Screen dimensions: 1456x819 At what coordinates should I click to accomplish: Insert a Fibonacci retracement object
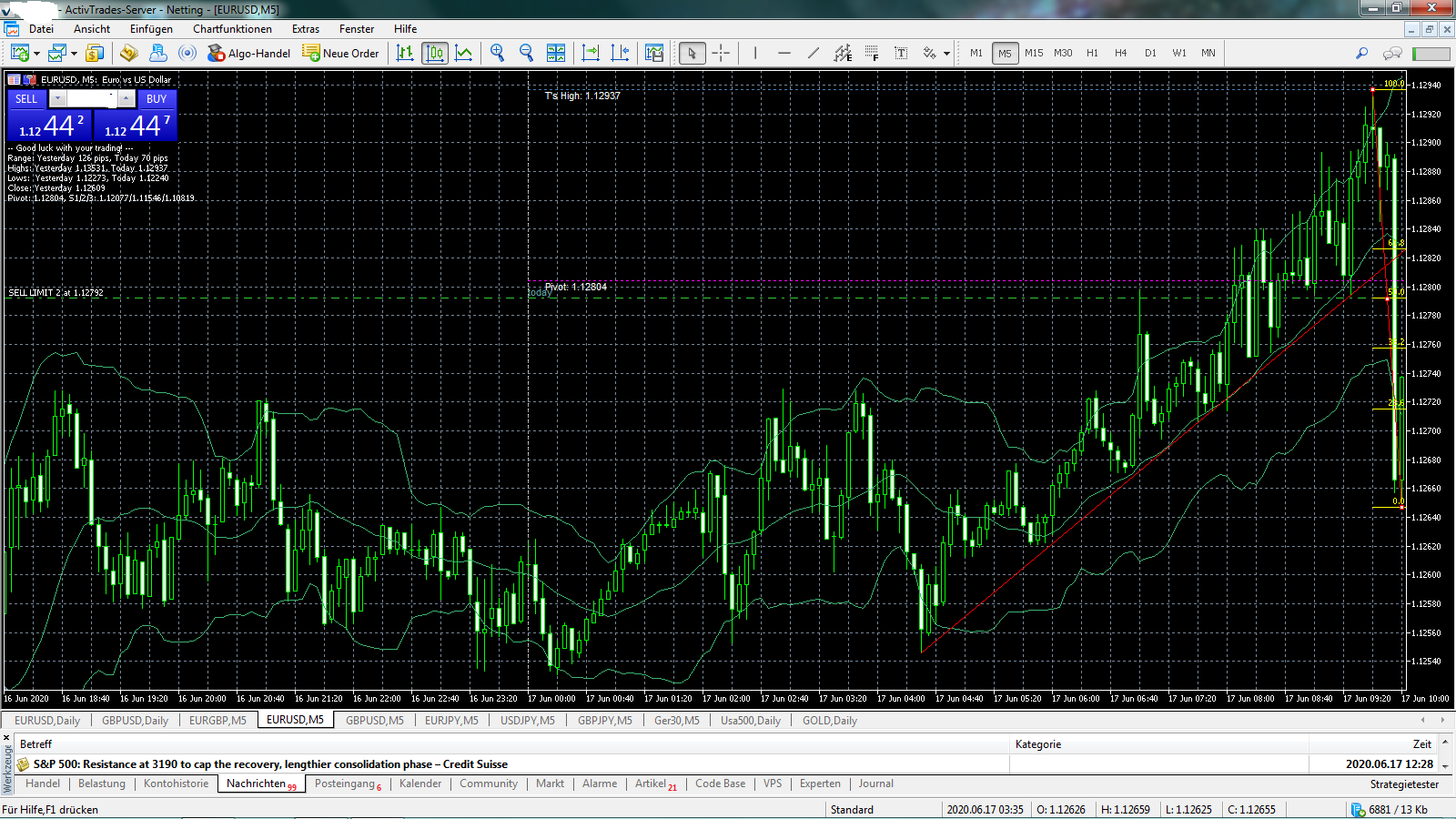click(x=872, y=53)
